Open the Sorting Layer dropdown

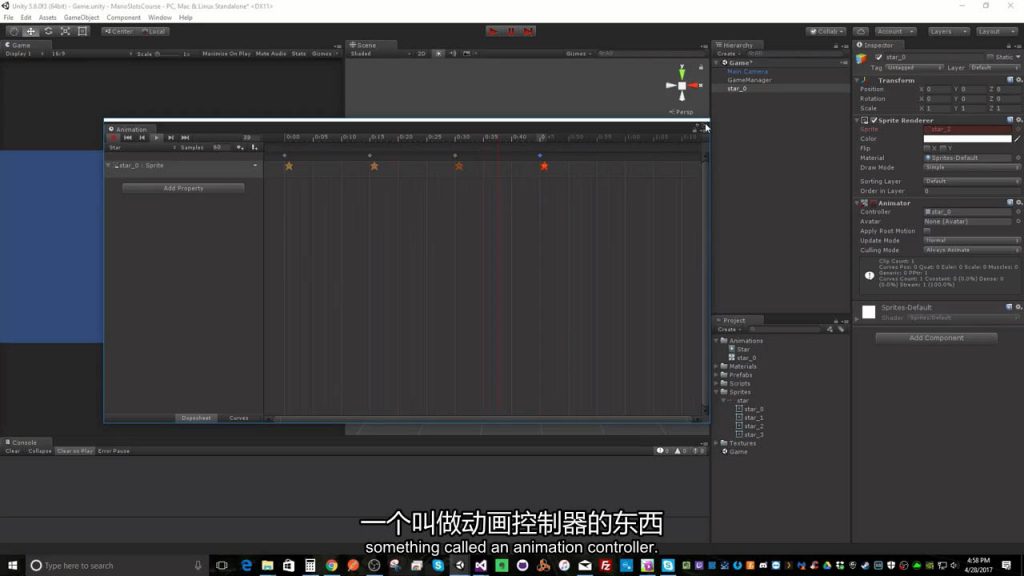tap(968, 181)
